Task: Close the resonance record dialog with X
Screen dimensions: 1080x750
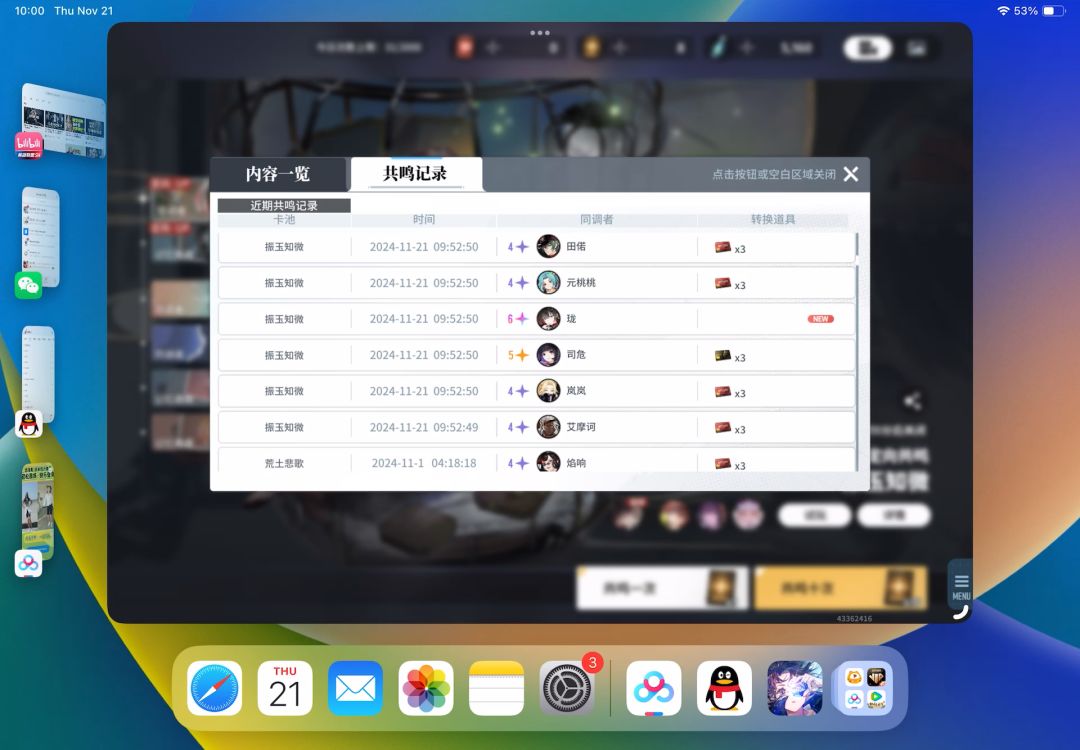Action: 851,174
